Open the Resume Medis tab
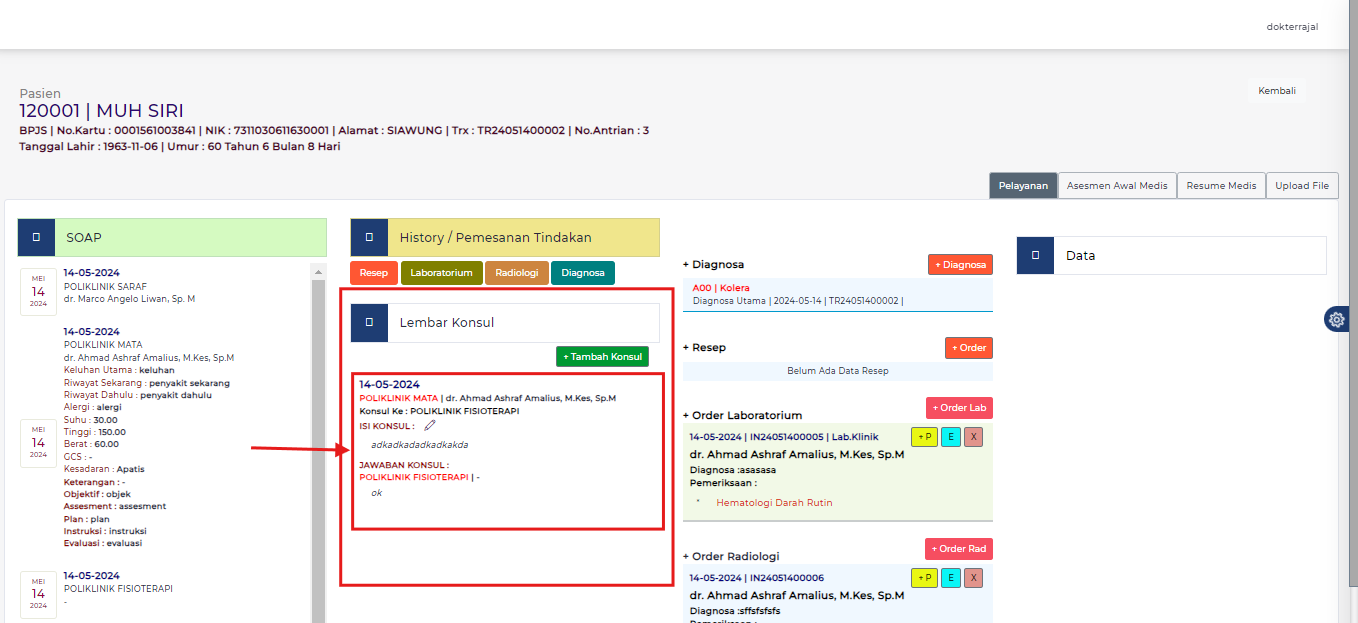Screen dimensions: 1358x623 click(1221, 186)
